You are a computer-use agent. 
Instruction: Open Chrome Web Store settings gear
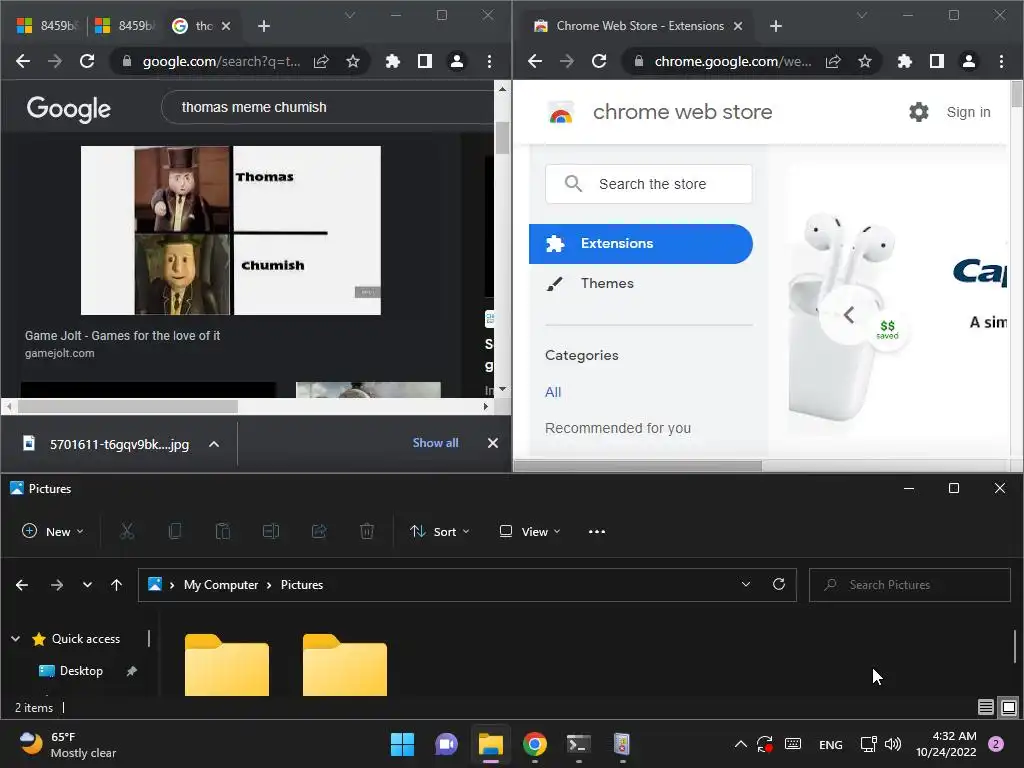919,112
